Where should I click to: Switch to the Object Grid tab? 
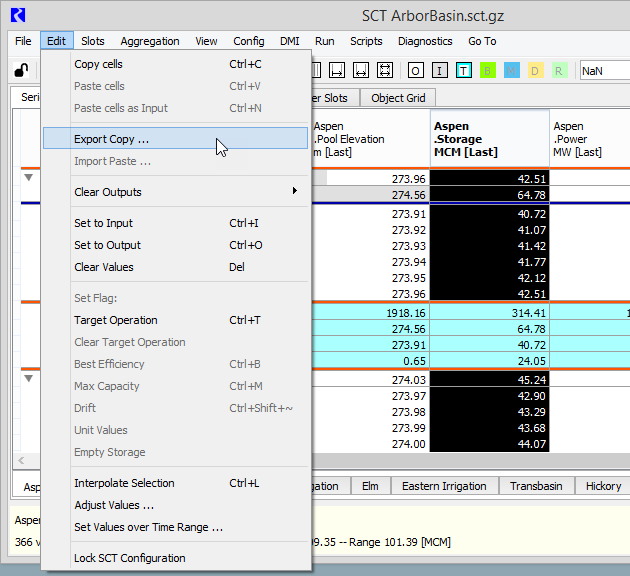click(398, 98)
